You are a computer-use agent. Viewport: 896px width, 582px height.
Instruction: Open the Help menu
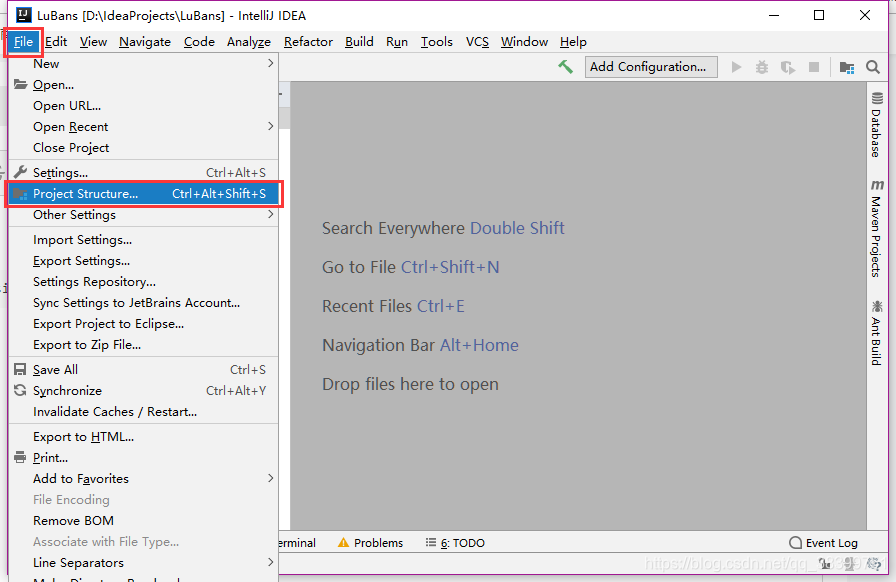[x=573, y=42]
